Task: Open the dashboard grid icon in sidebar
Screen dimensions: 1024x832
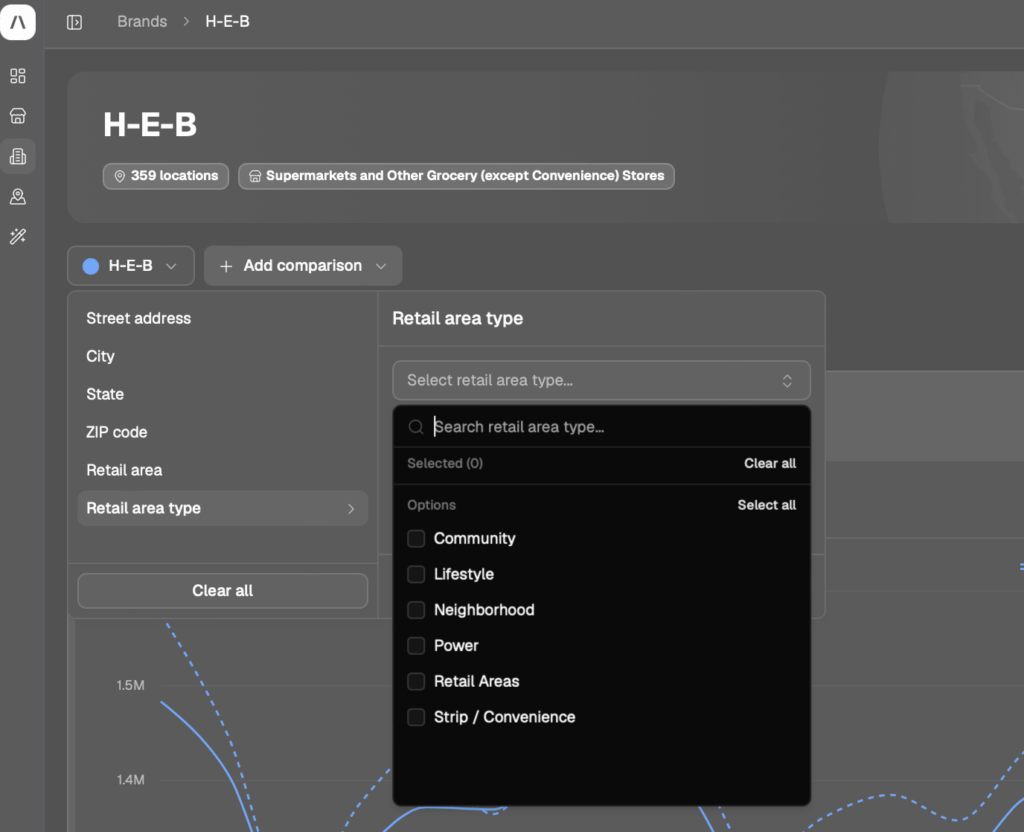Action: pos(18,76)
